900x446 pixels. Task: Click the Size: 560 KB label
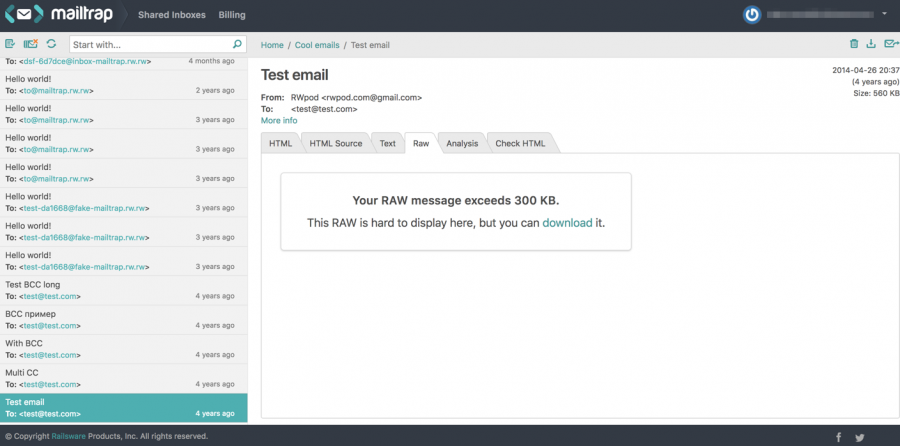(876, 93)
